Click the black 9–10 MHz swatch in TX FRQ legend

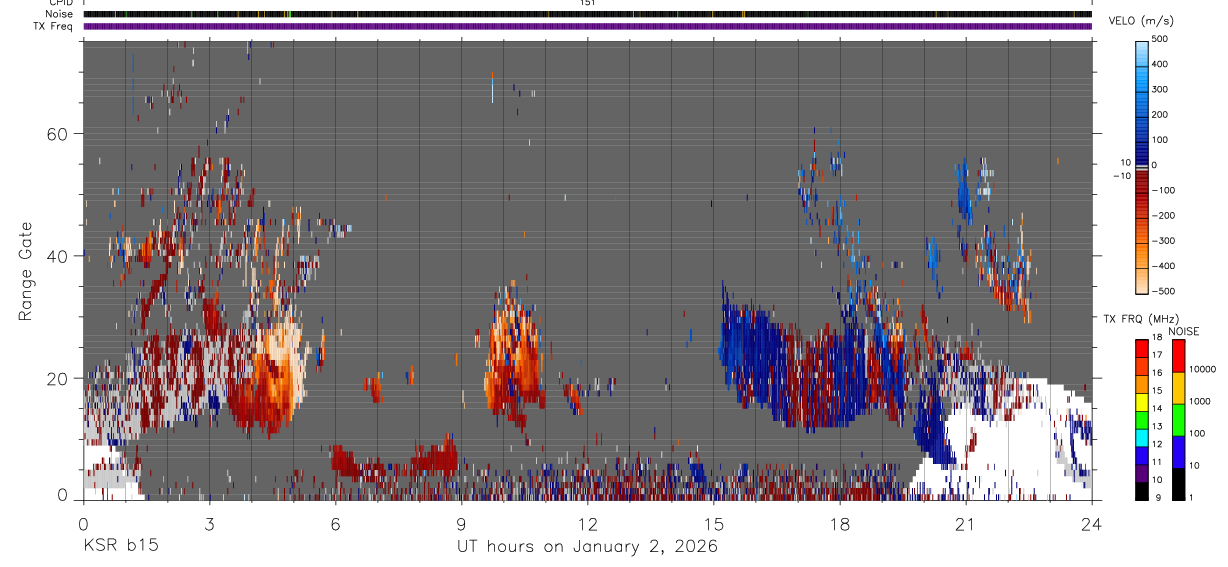coord(1141,491)
